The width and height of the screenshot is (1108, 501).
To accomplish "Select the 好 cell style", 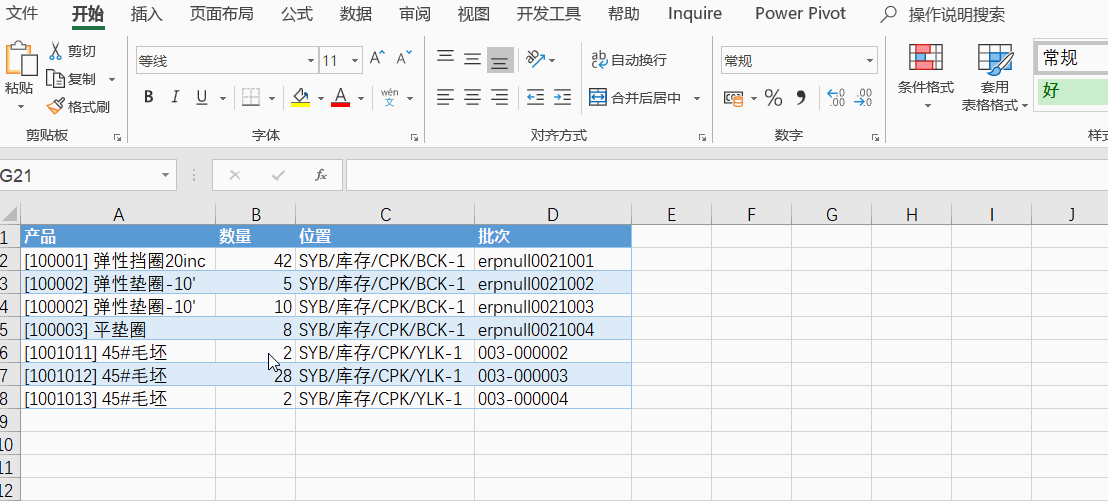I will (x=1071, y=91).
